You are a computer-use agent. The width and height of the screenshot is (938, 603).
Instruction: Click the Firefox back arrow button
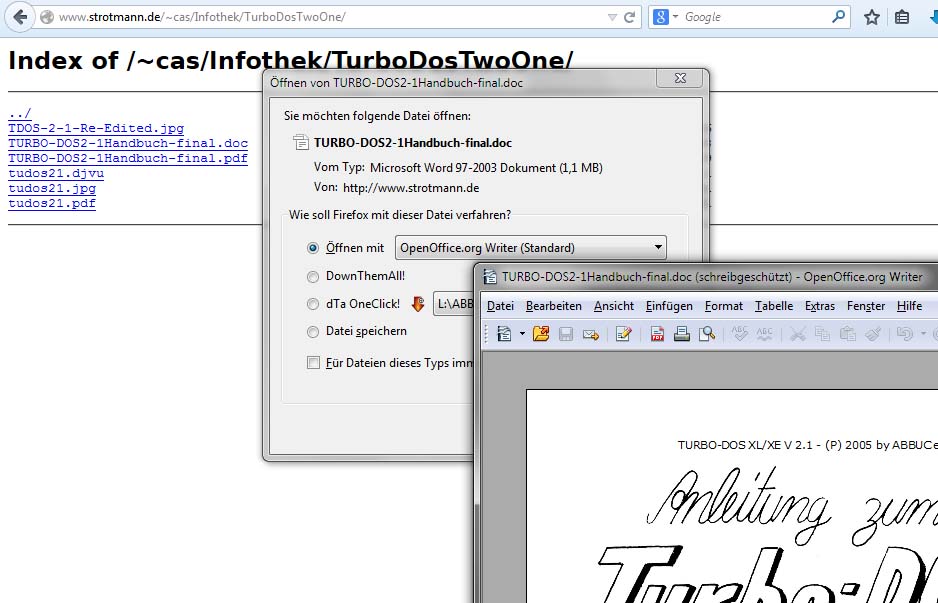(x=20, y=17)
